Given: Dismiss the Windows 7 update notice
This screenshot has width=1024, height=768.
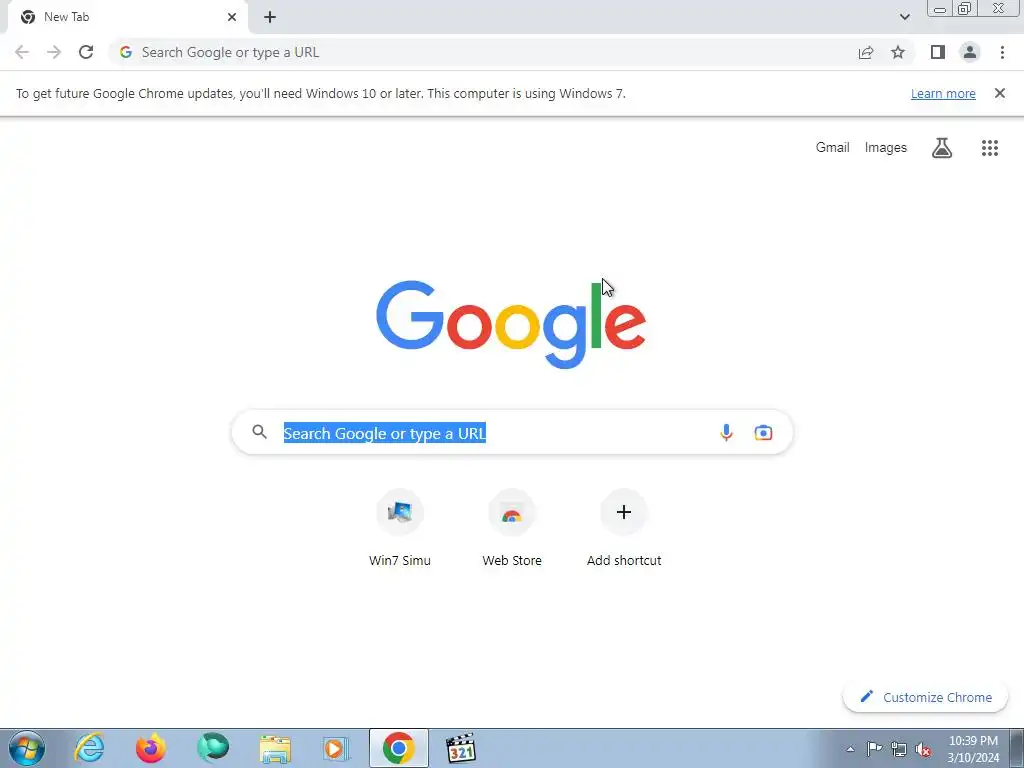Looking at the screenshot, I should coord(999,93).
